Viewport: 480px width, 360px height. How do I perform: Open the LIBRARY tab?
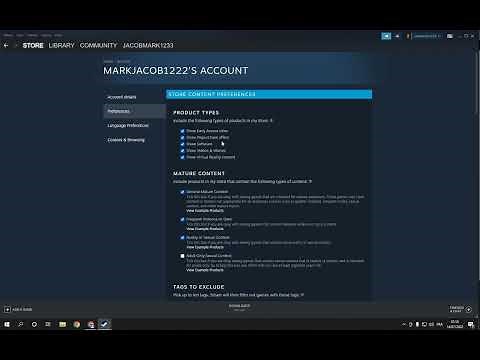61,45
